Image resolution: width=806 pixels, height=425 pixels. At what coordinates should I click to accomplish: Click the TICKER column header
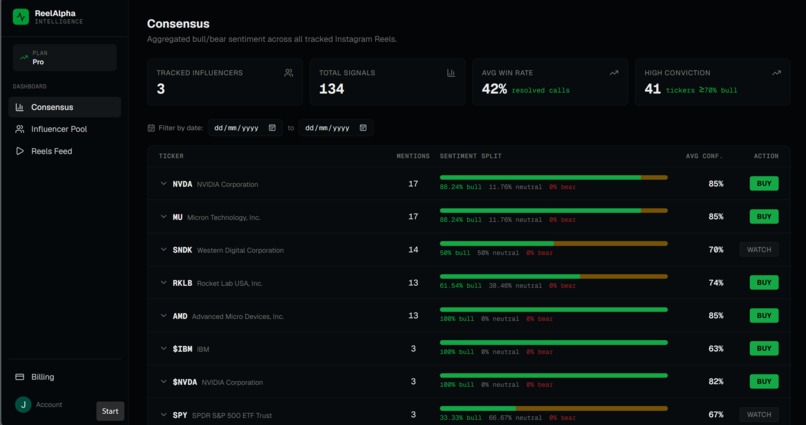coord(171,156)
